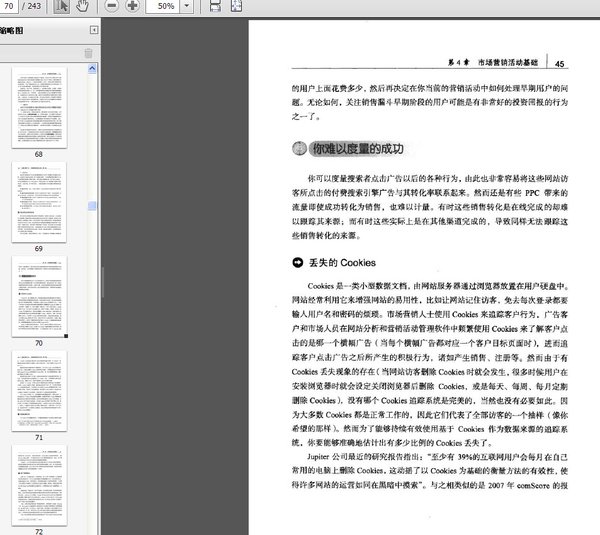Image resolution: width=600 pixels, height=535 pixels.
Task: Fit one full page to window
Action: click(236, 6)
